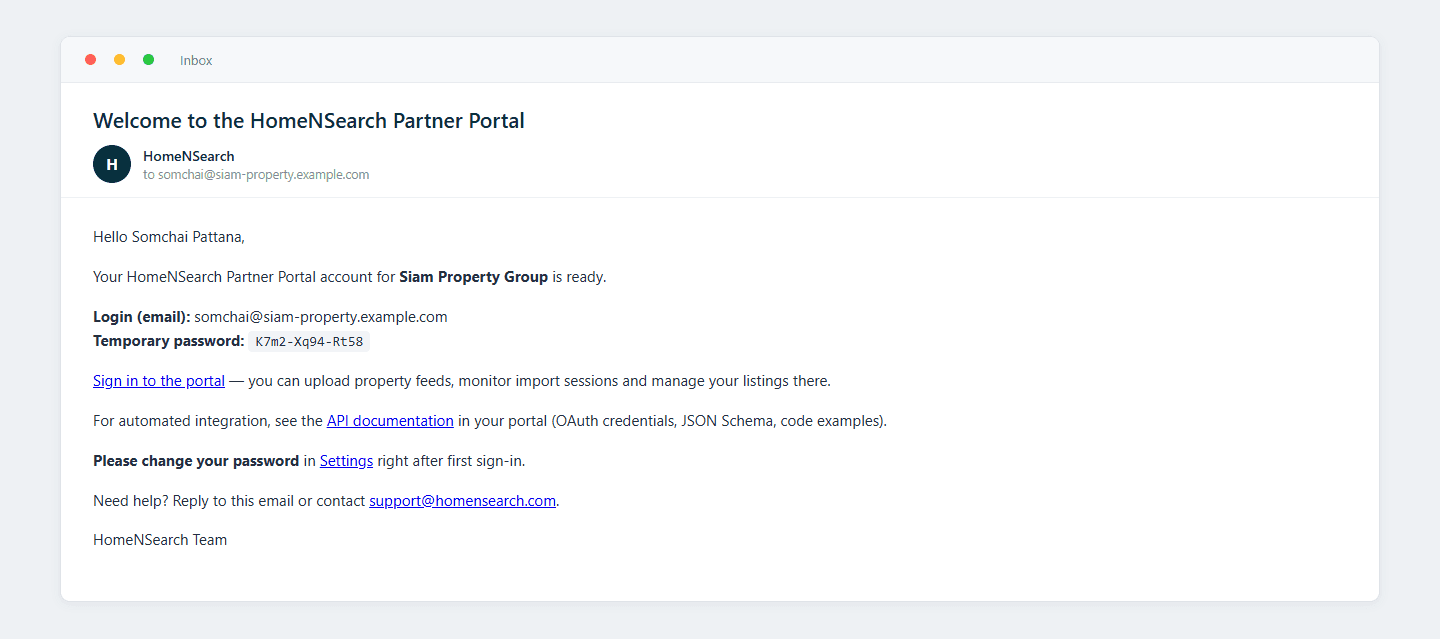Follow the Settings link
This screenshot has height=639, width=1440.
click(346, 461)
